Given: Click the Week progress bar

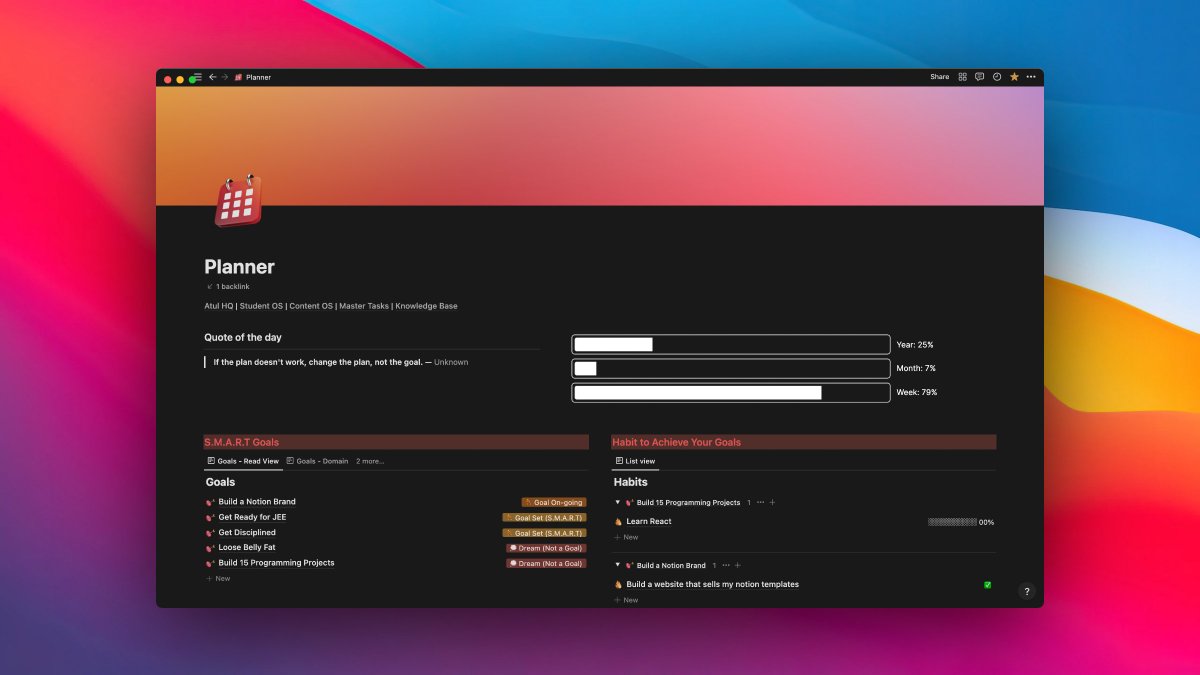Looking at the screenshot, I should tap(730, 392).
